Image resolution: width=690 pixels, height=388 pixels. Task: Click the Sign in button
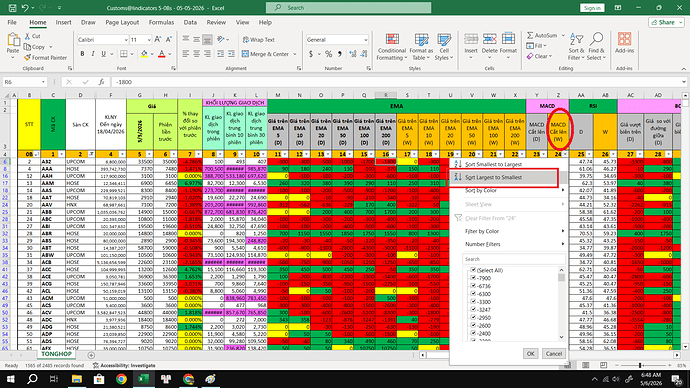coord(592,8)
